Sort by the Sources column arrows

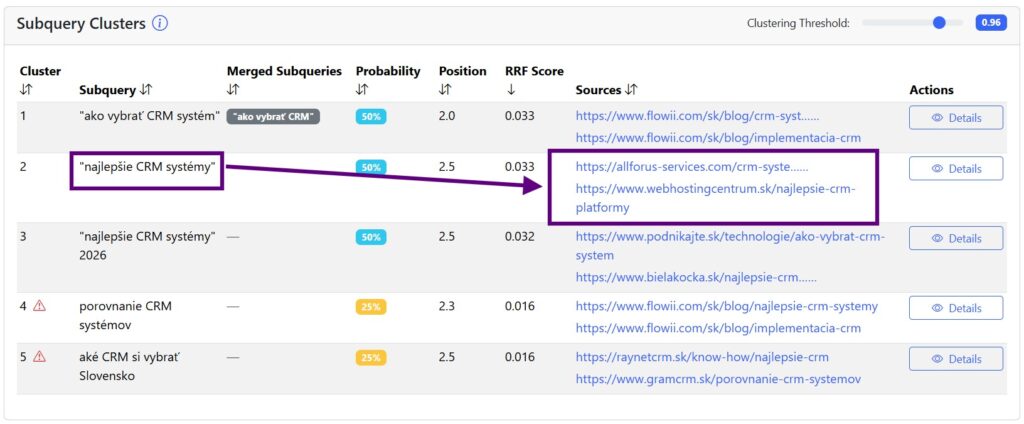click(631, 90)
